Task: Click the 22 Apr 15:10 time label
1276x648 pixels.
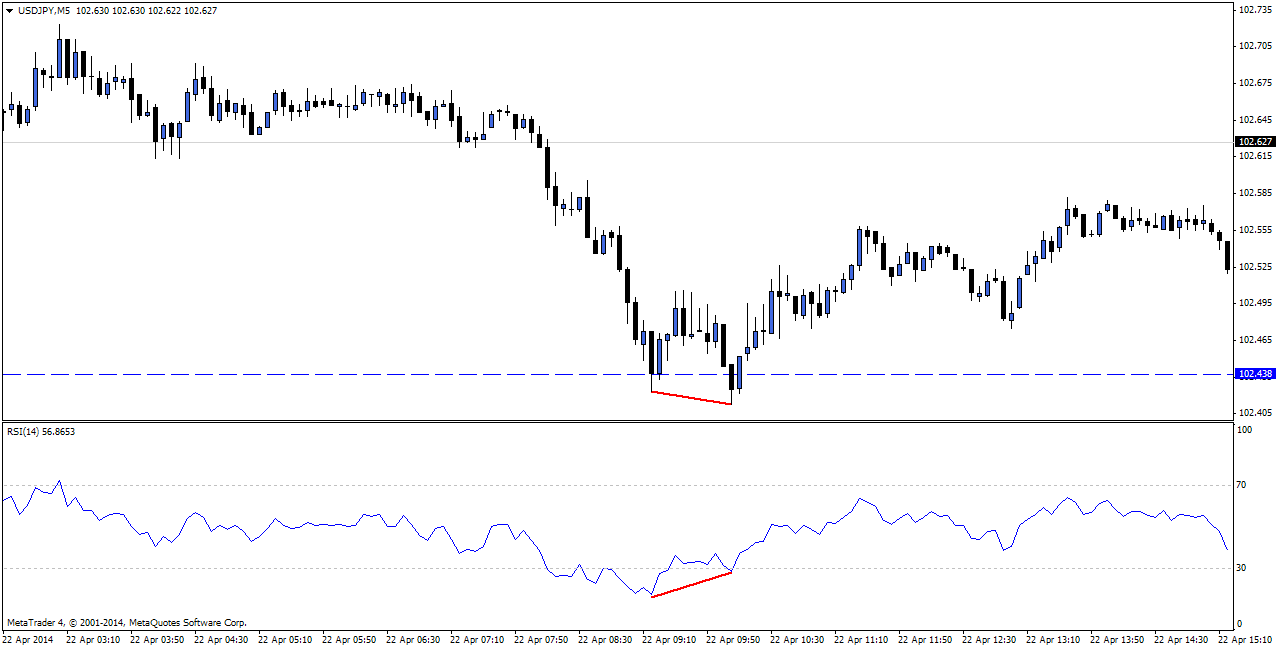Action: tap(1246, 639)
